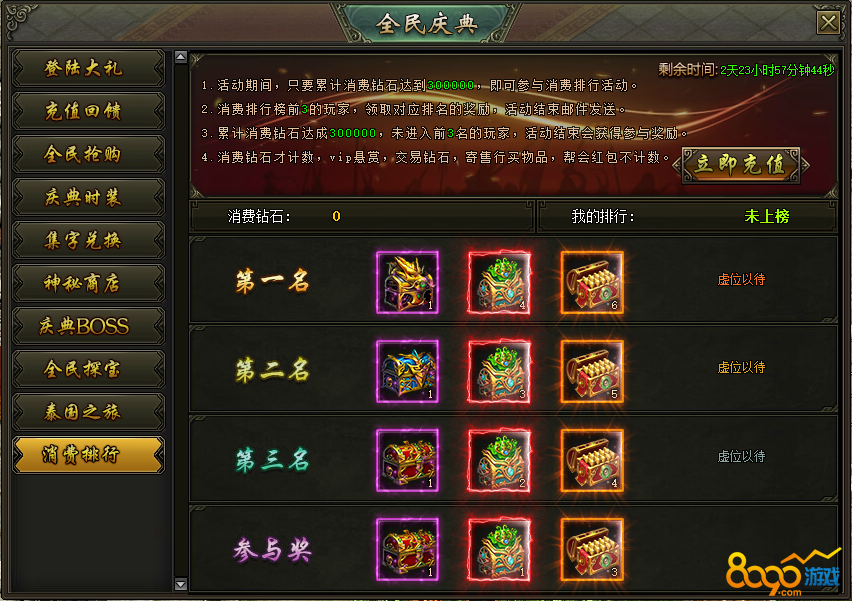Open the 神秘商店 tab
The image size is (852, 601).
[88, 283]
